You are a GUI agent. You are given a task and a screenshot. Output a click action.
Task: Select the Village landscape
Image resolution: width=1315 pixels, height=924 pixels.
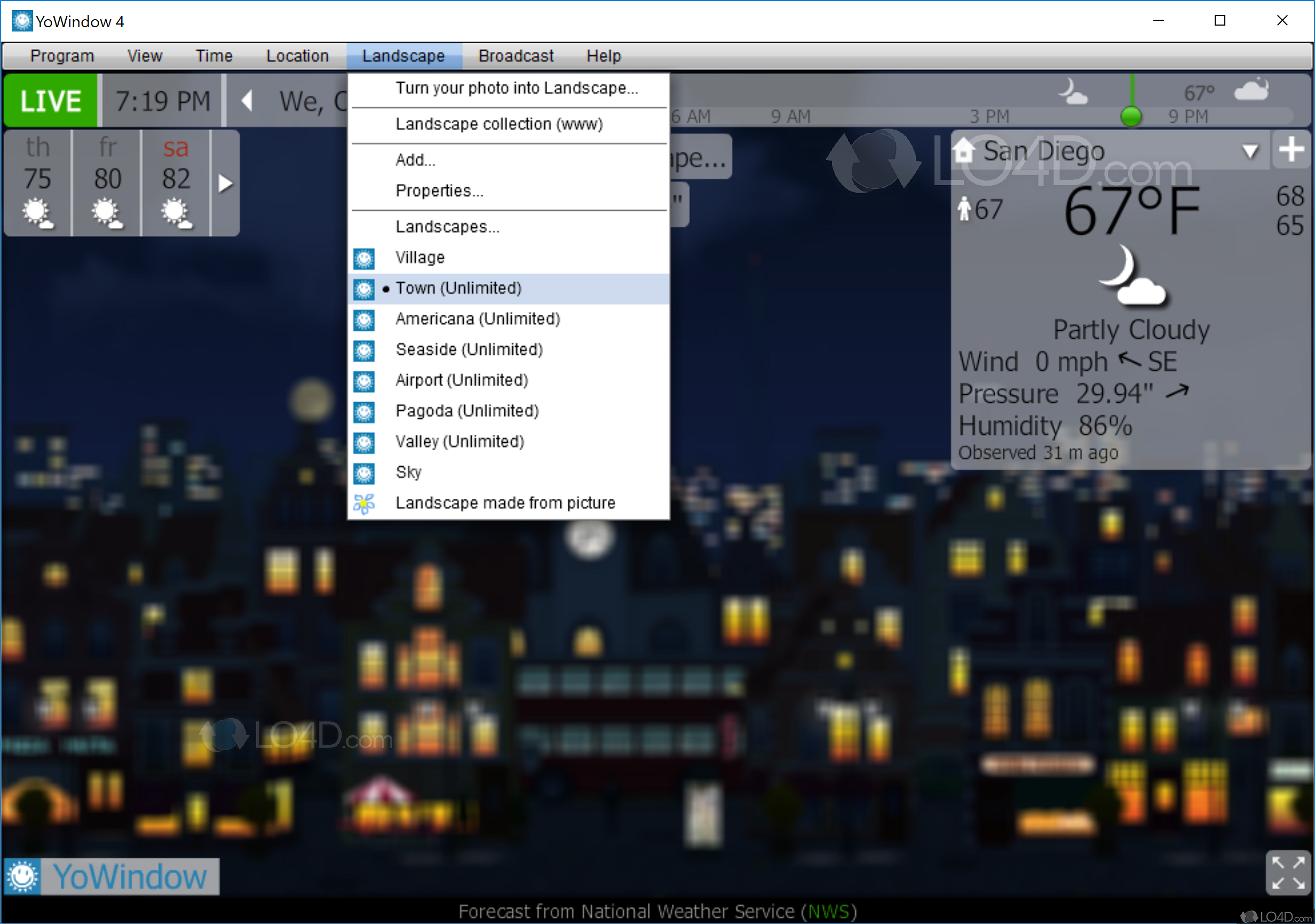point(509,258)
